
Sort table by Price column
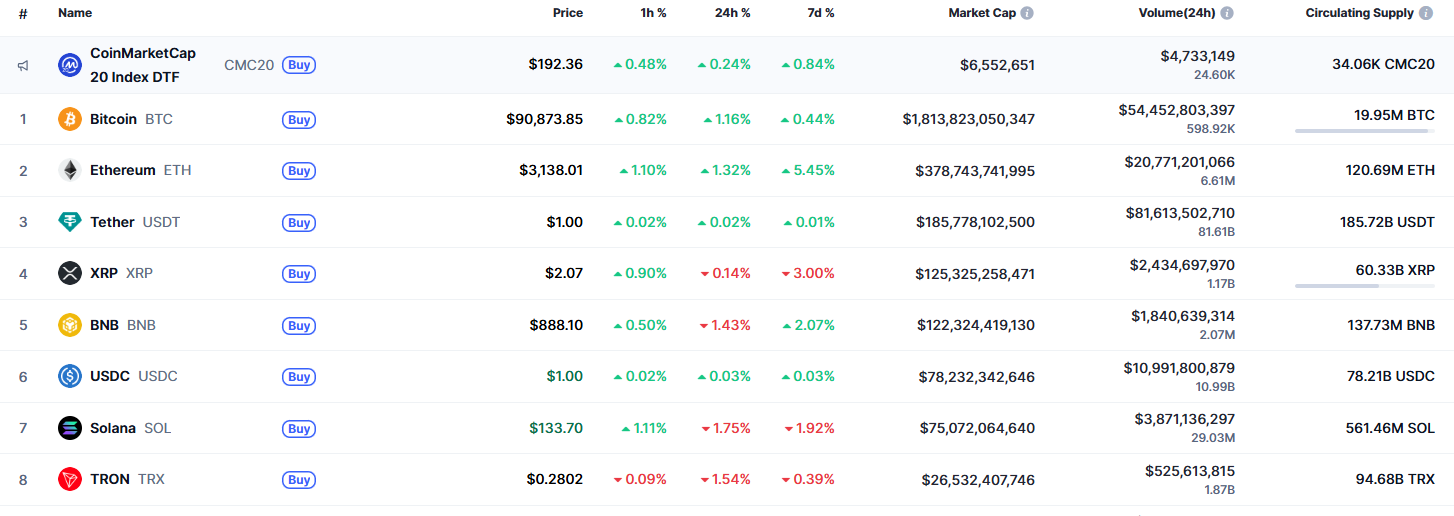click(567, 13)
